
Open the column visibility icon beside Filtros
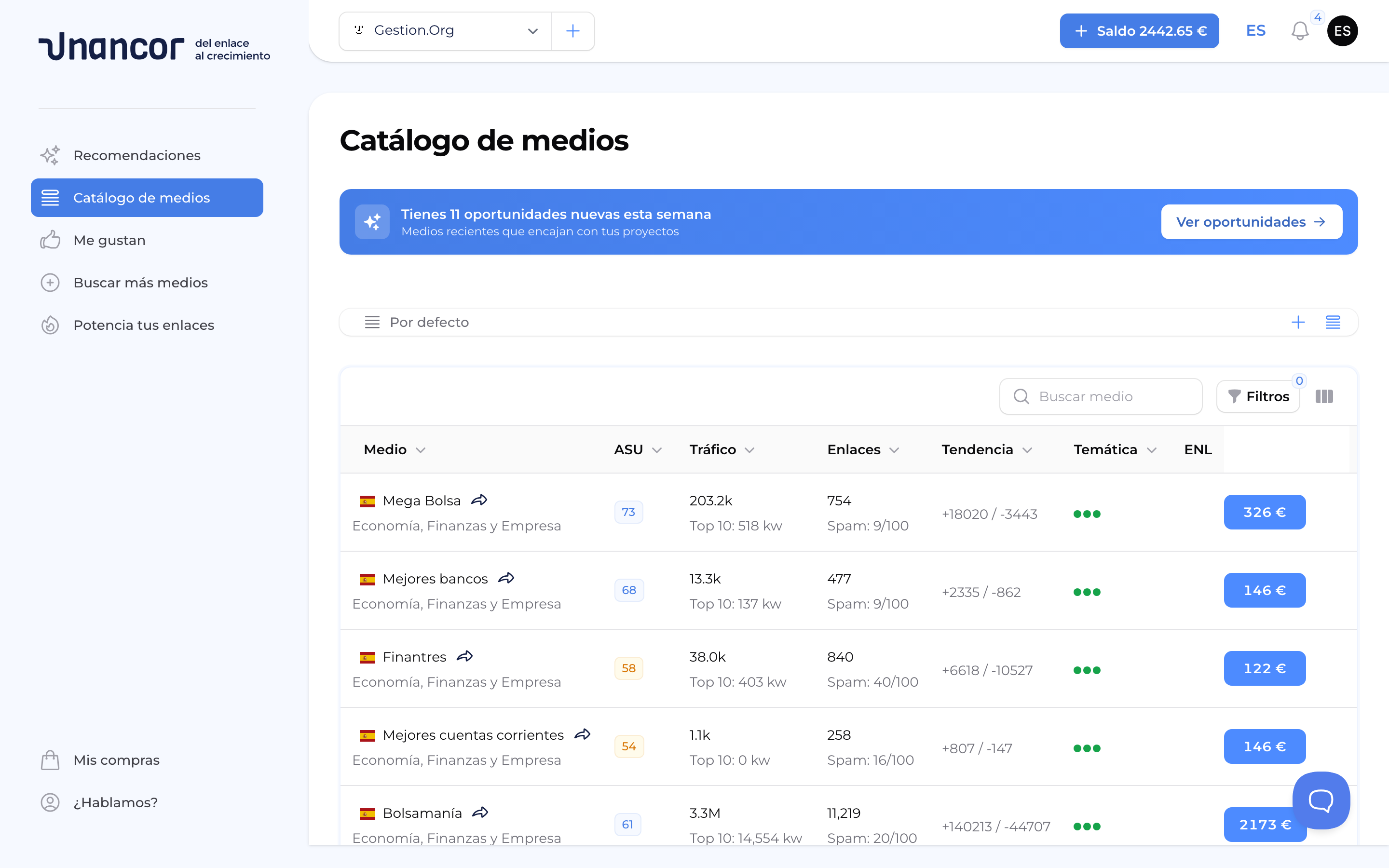pos(1325,396)
